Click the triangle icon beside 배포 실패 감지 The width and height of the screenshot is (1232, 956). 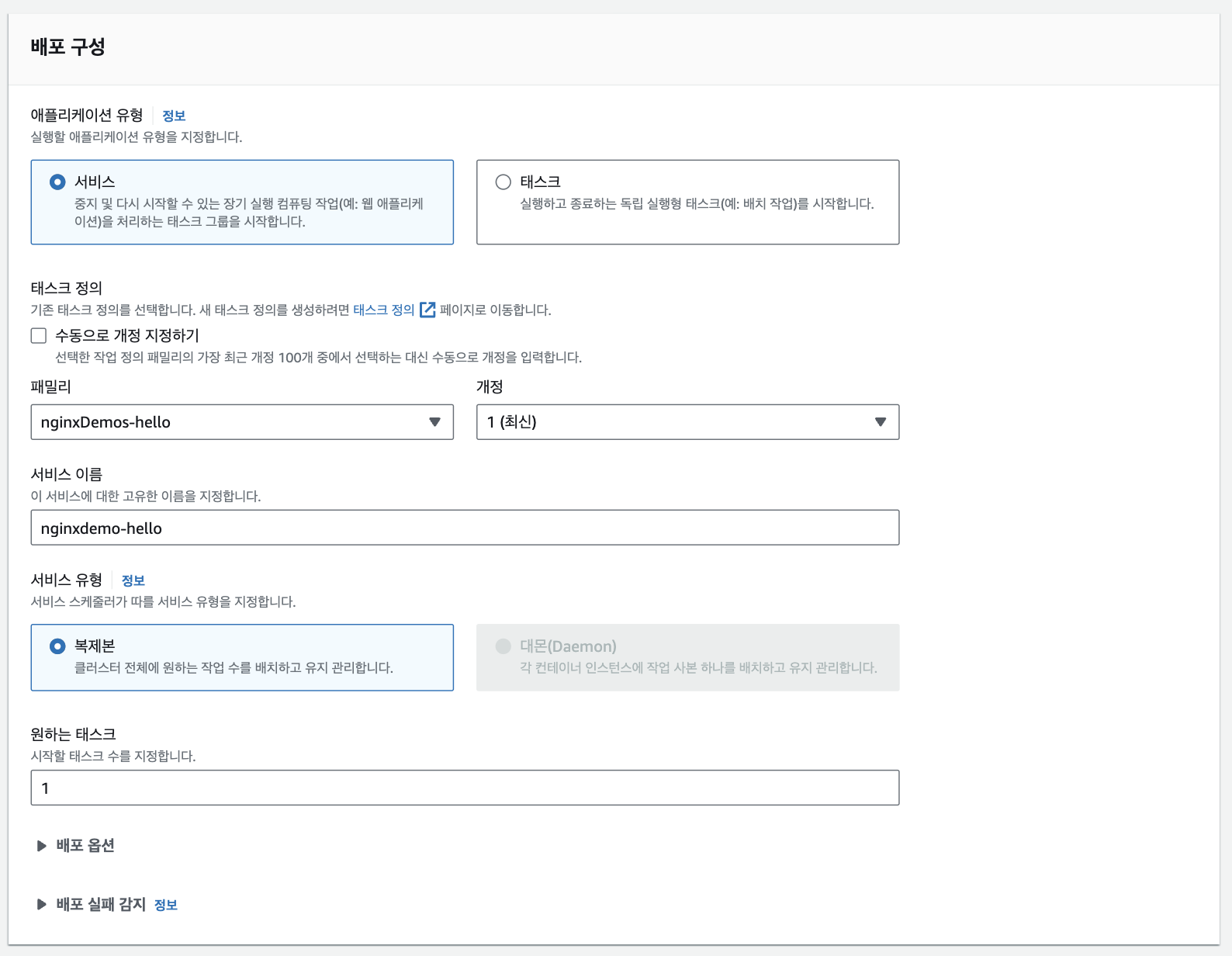click(42, 905)
